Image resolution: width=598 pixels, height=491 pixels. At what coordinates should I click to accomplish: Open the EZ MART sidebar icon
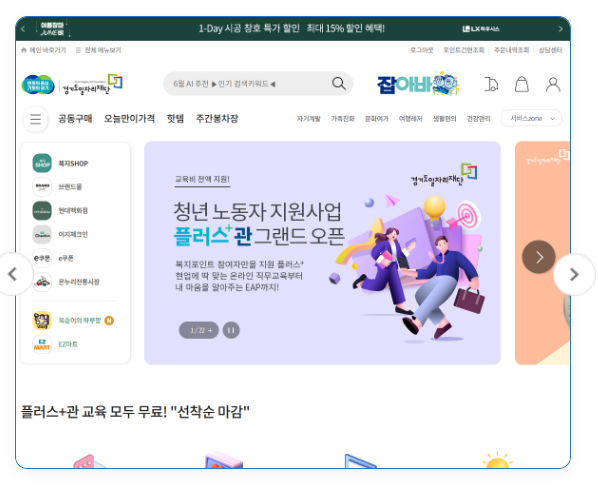[42, 344]
